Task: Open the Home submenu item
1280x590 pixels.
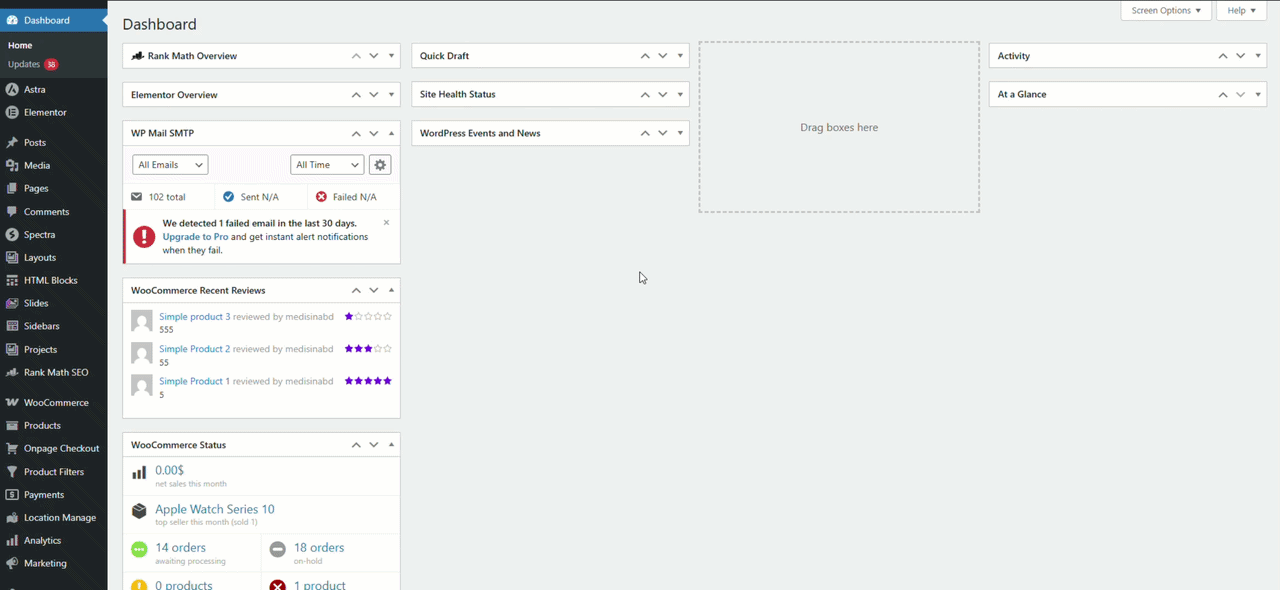Action: click(20, 45)
